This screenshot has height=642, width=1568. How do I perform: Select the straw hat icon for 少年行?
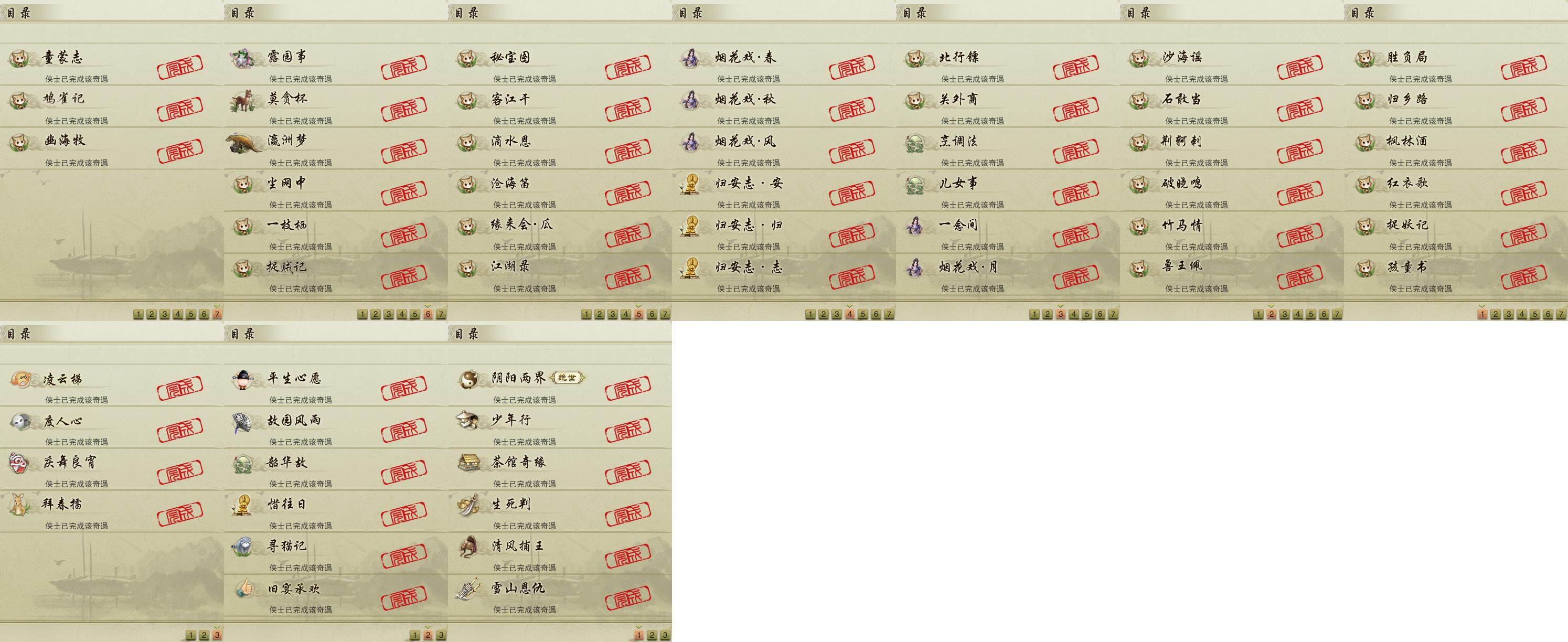[467, 421]
